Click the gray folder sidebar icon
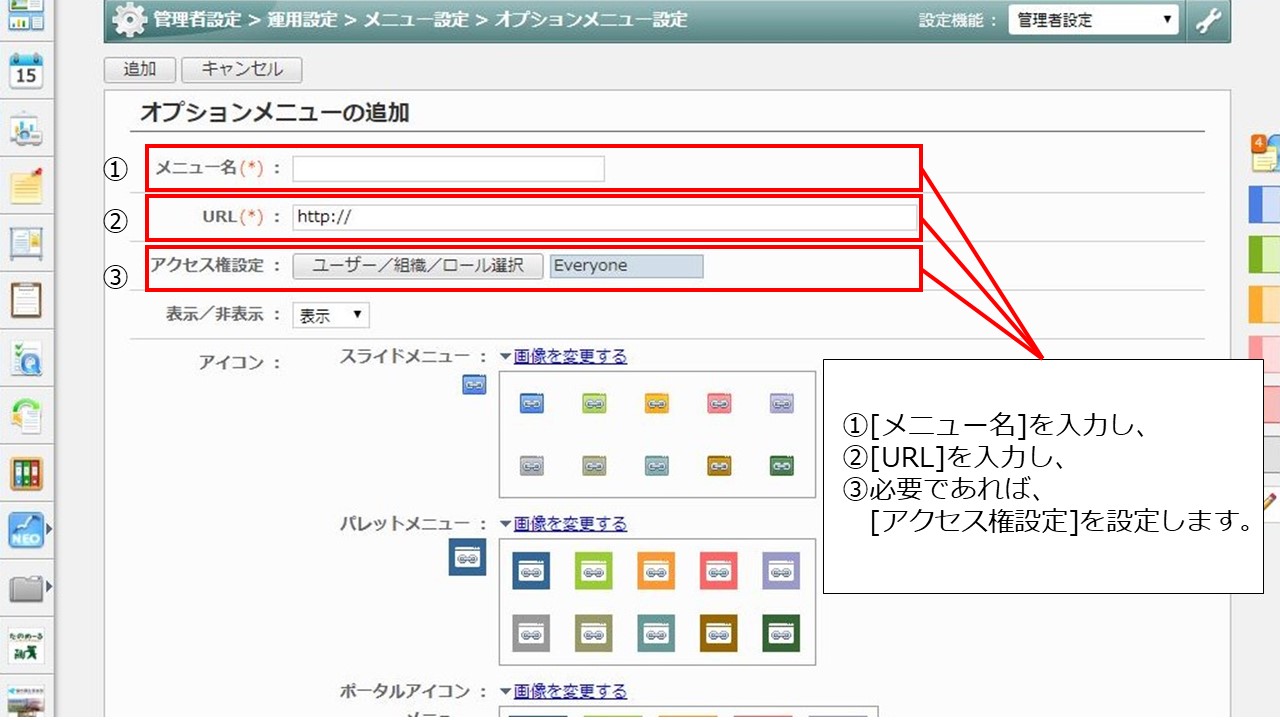 point(27,587)
